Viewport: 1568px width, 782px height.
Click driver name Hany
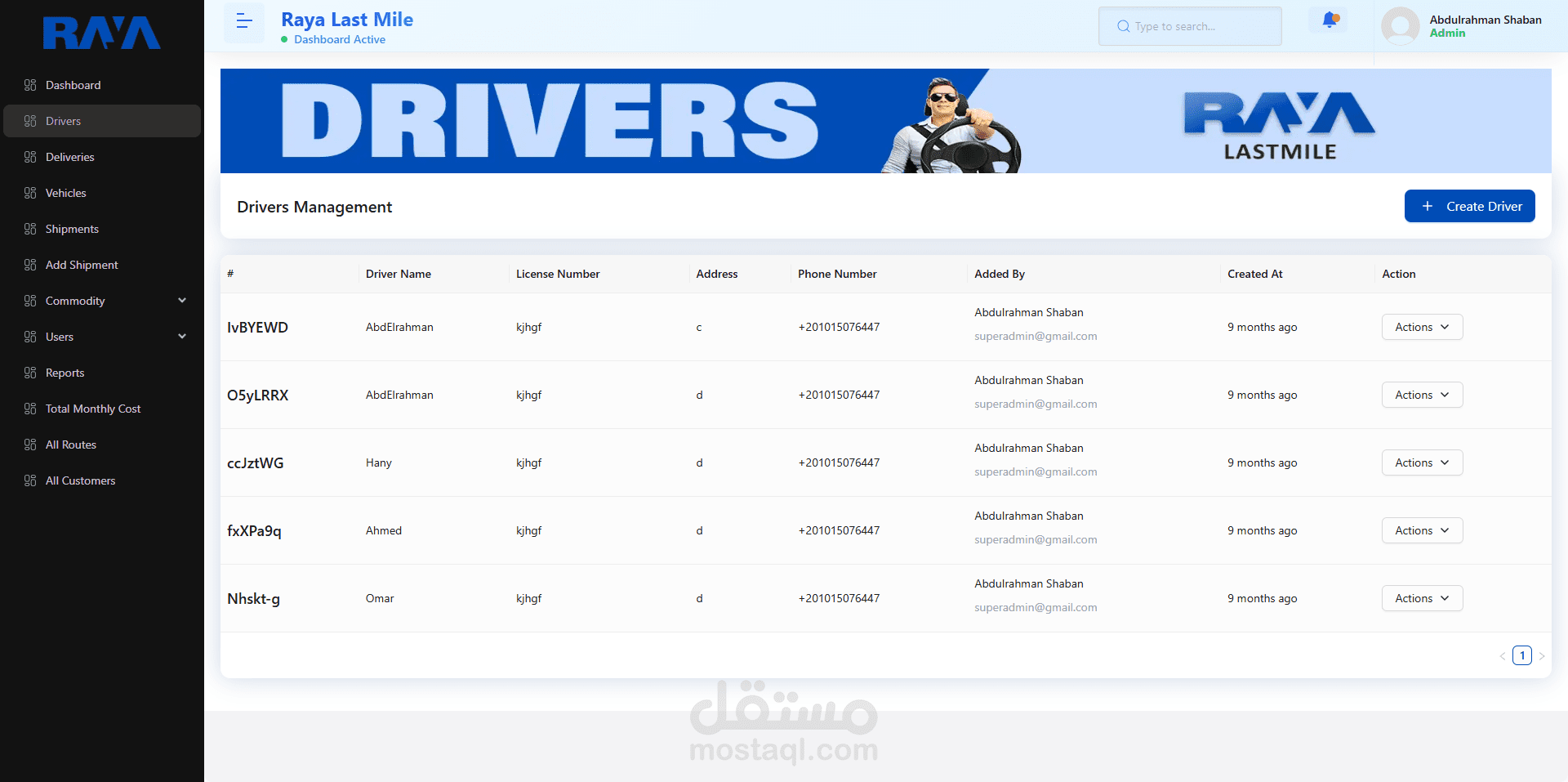pos(379,462)
